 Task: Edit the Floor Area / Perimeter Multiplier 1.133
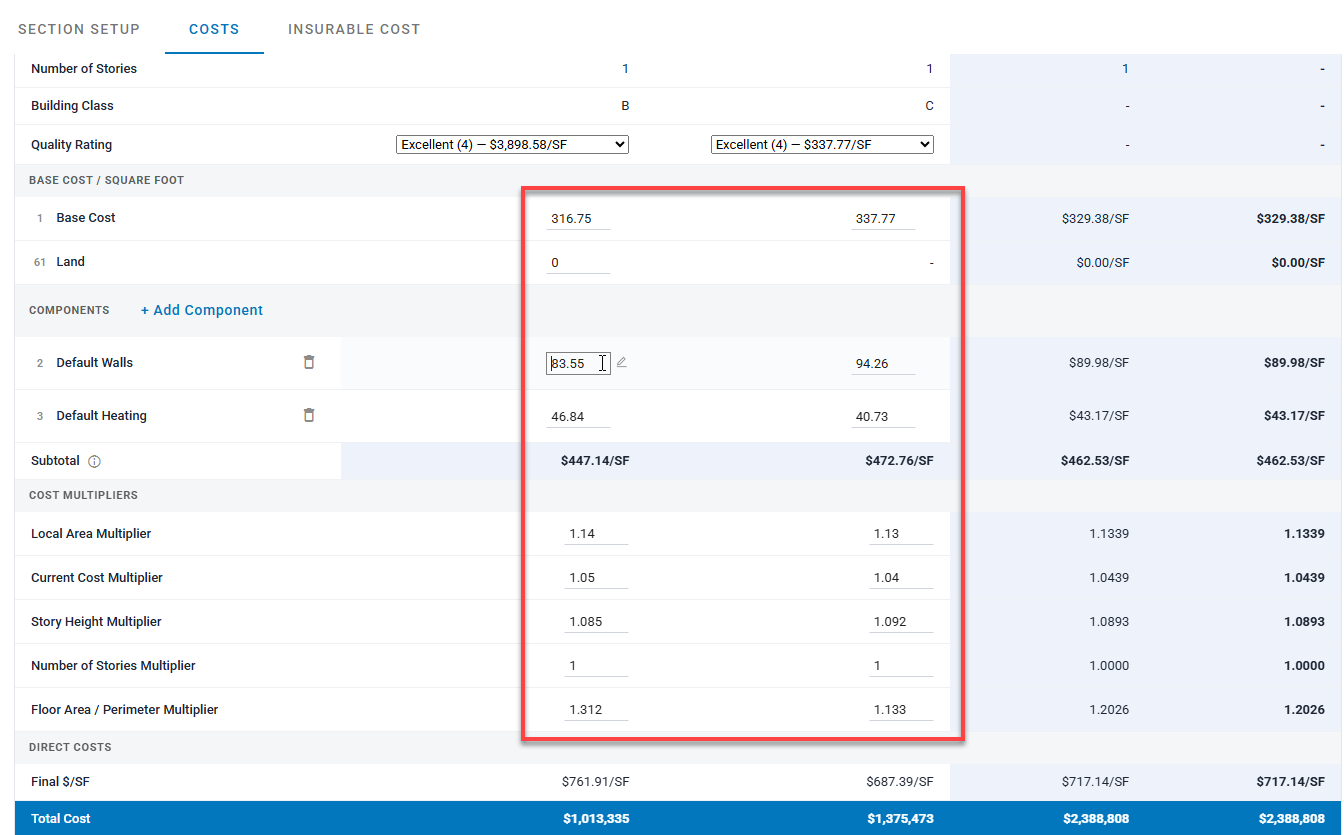point(901,709)
